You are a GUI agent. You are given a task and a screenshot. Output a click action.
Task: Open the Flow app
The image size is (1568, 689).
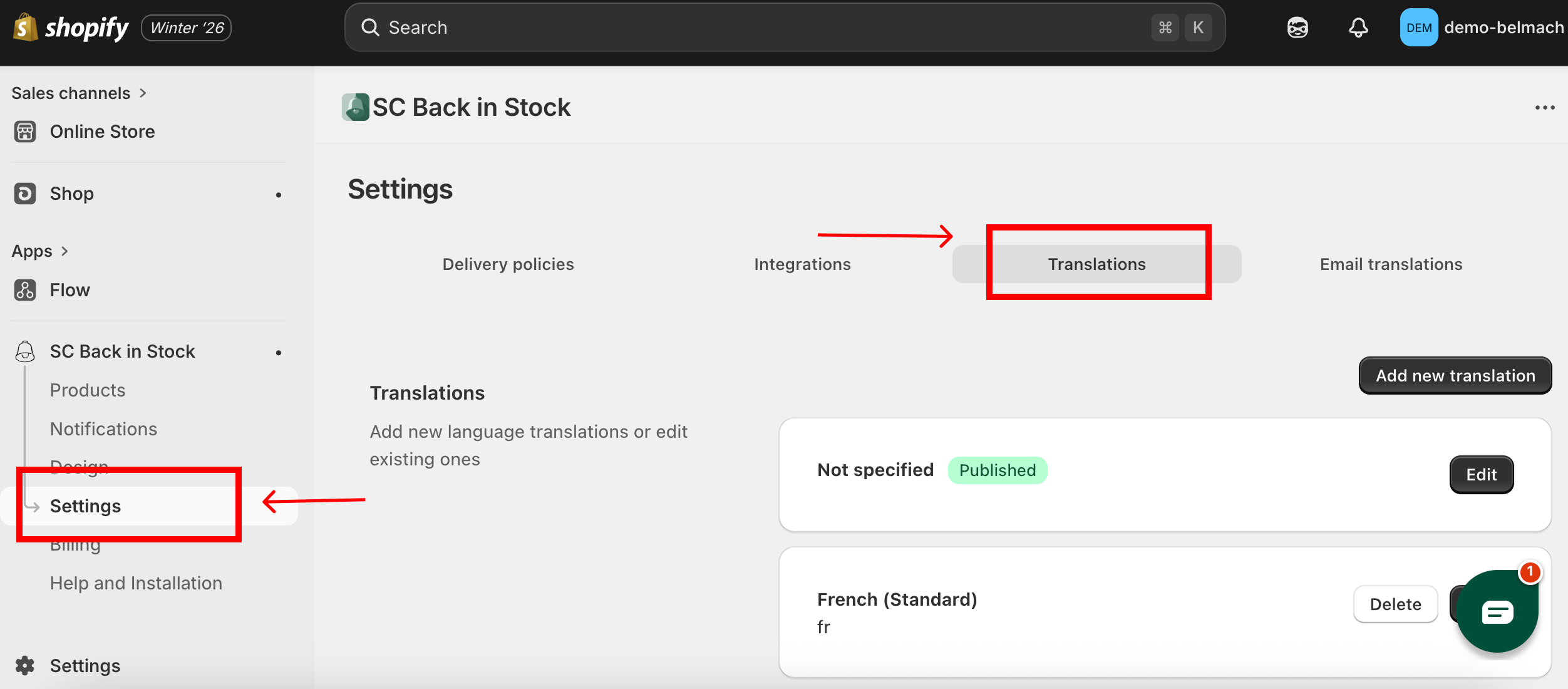tap(70, 290)
